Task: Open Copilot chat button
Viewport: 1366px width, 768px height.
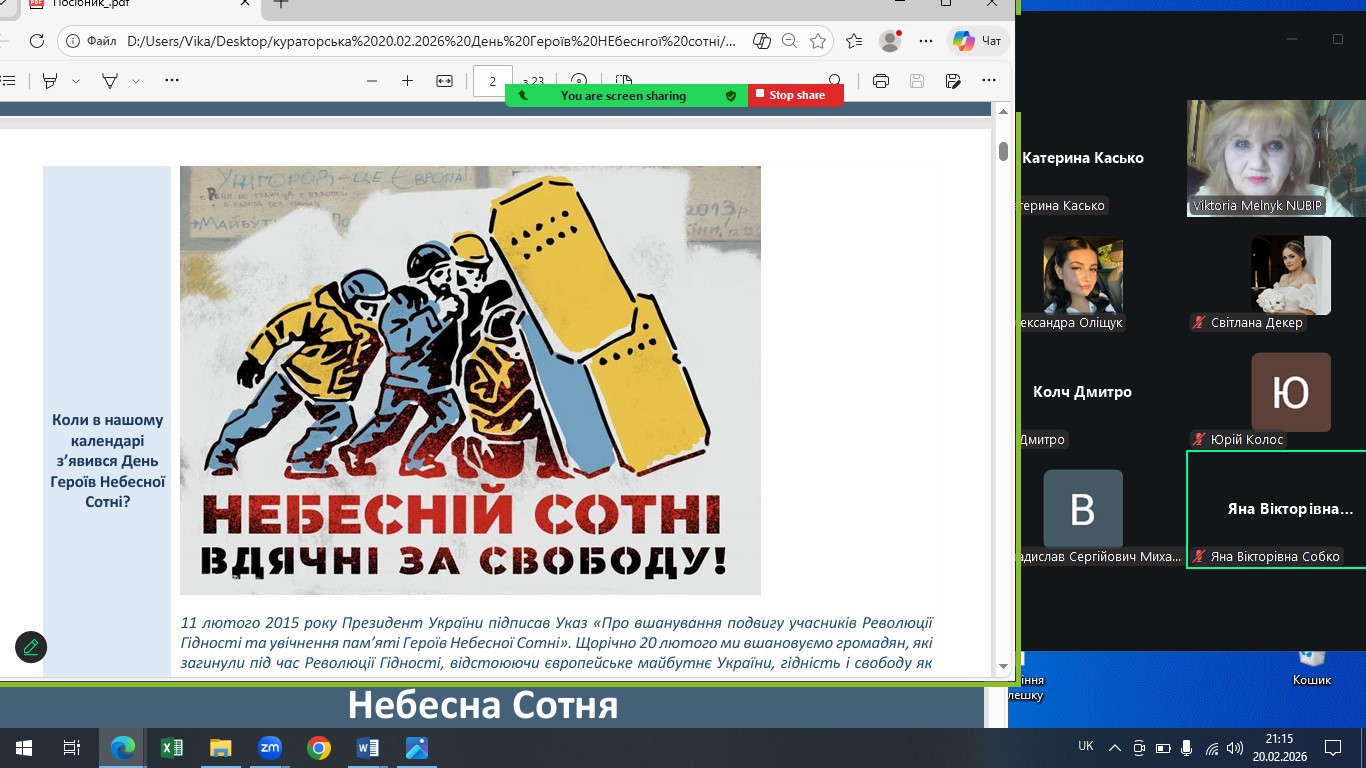Action: [x=976, y=41]
